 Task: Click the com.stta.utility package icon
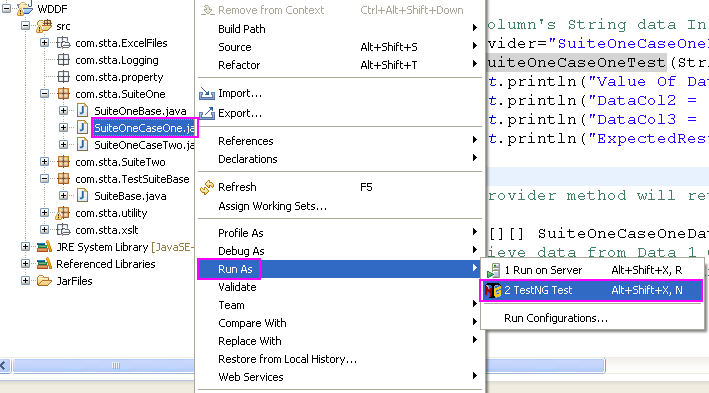tap(62, 213)
